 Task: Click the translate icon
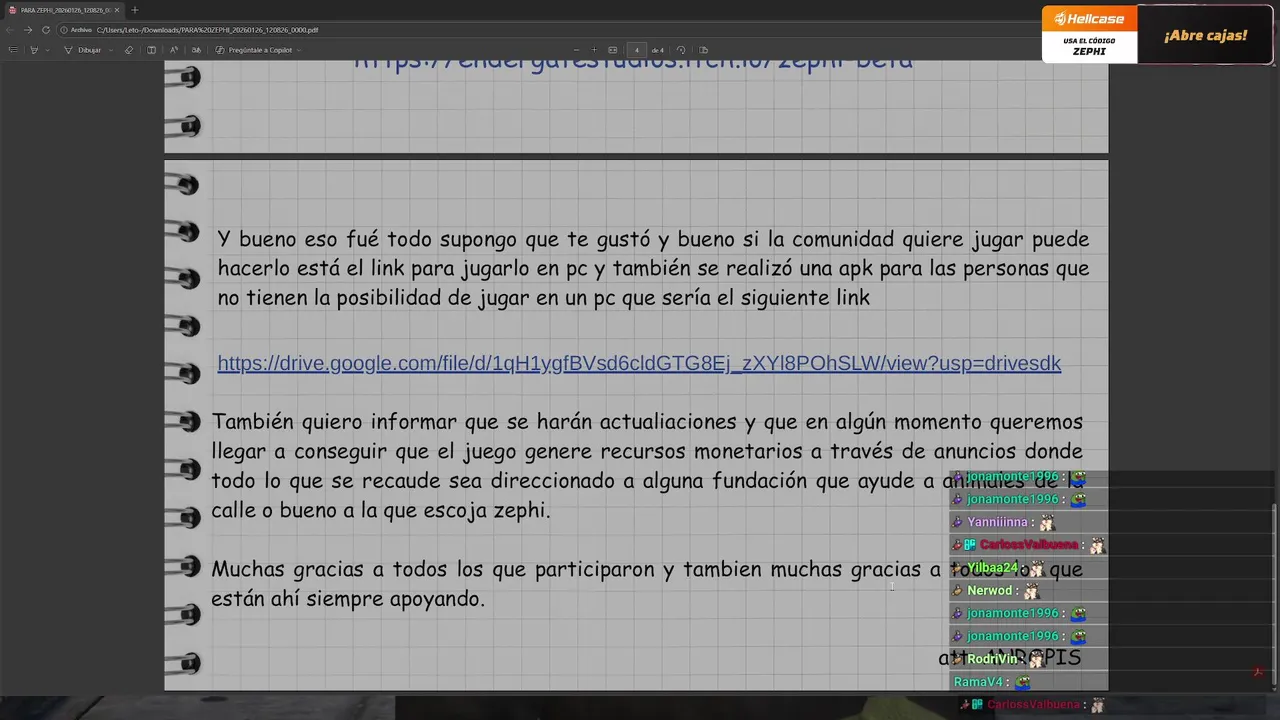pyautogui.click(x=196, y=50)
